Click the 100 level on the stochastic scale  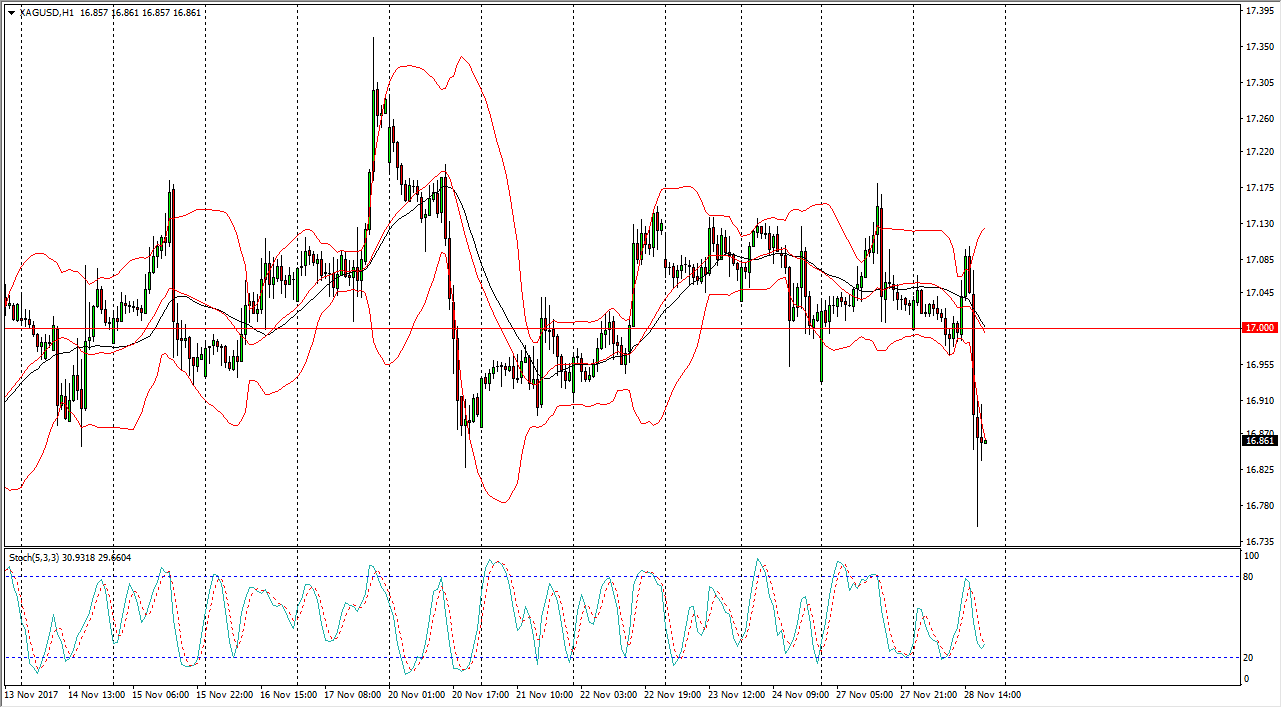1252,555
